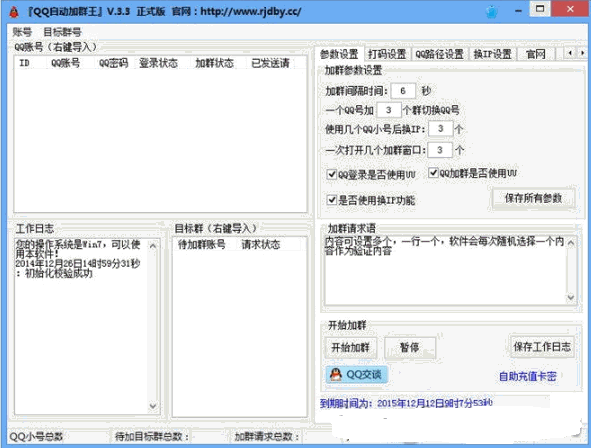
Task: Open the QQ交谈 chat button
Action: pos(357,375)
